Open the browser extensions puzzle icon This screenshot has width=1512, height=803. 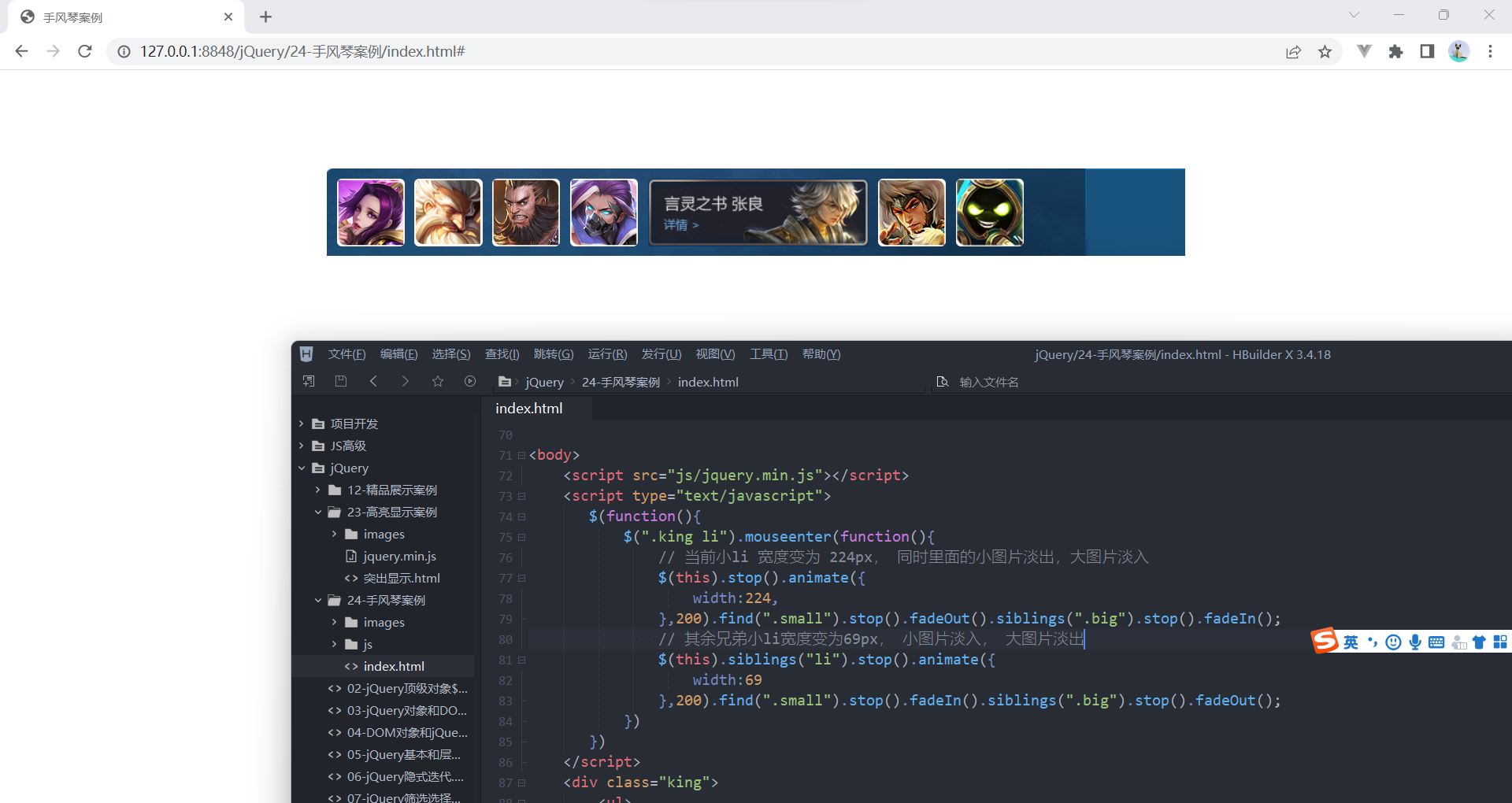click(x=1395, y=51)
